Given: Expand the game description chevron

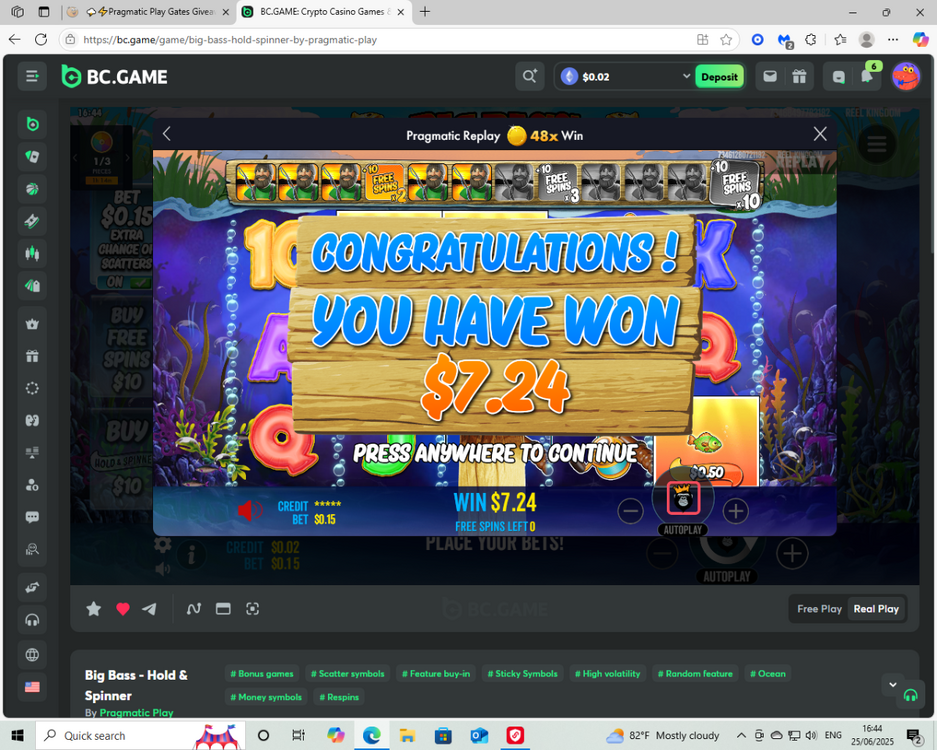Looking at the screenshot, I should point(892,685).
